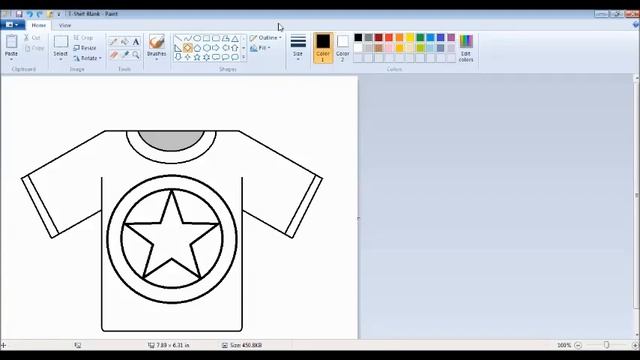The width and height of the screenshot is (640, 360).
Task: Choose the Rounded rectangle shape
Action: [x=216, y=38]
